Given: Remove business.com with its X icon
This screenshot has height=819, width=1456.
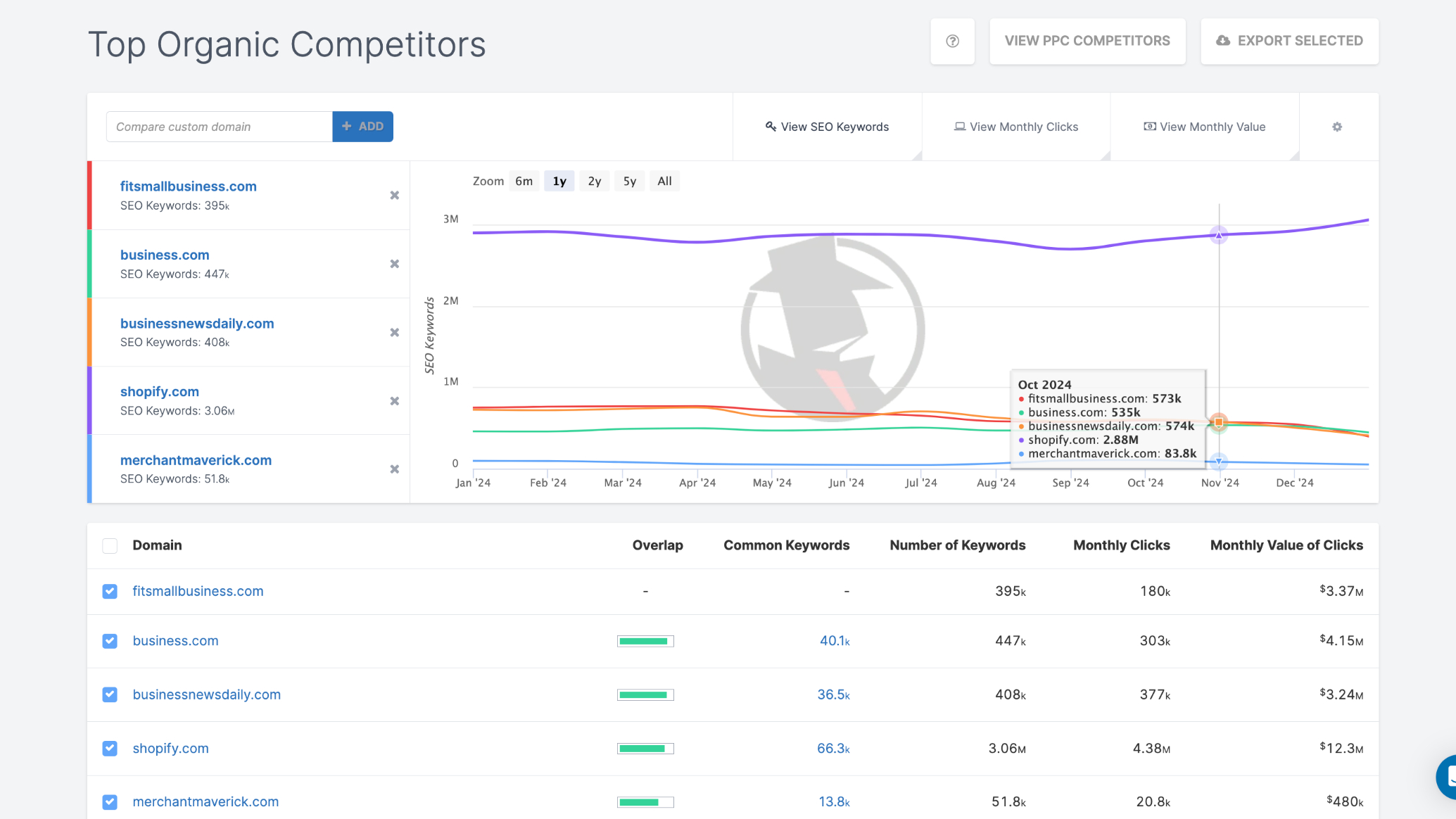Looking at the screenshot, I should coord(395,264).
